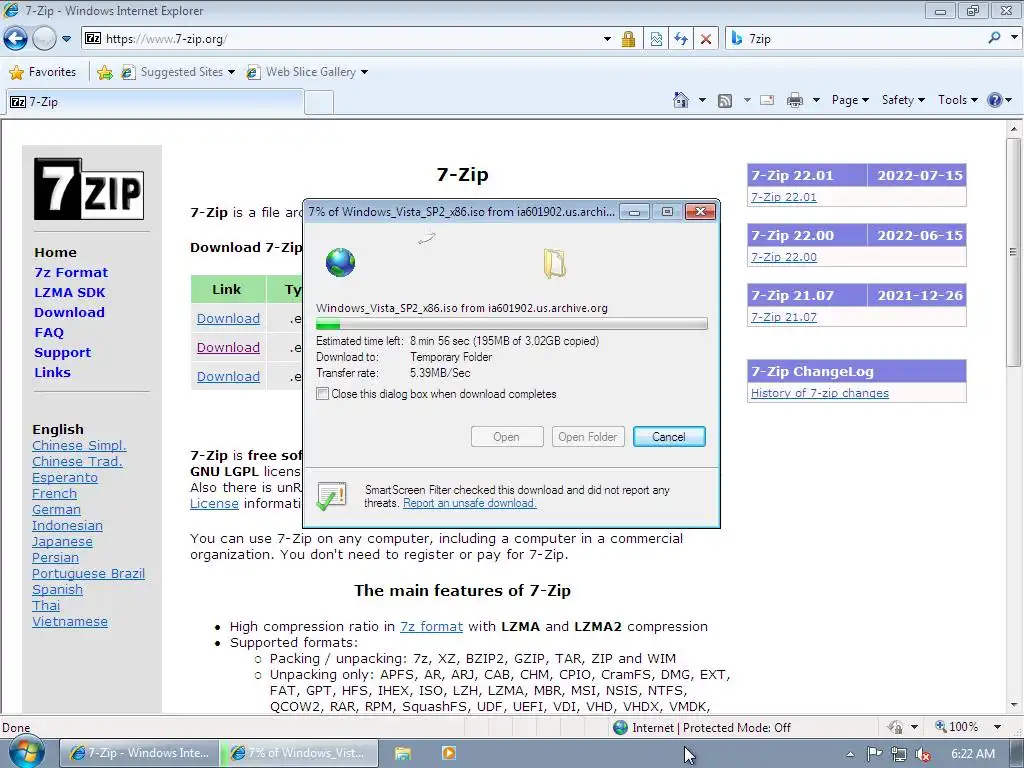Click the page vertical scrollbar thumb
The image size is (1024, 768).
point(1014,251)
